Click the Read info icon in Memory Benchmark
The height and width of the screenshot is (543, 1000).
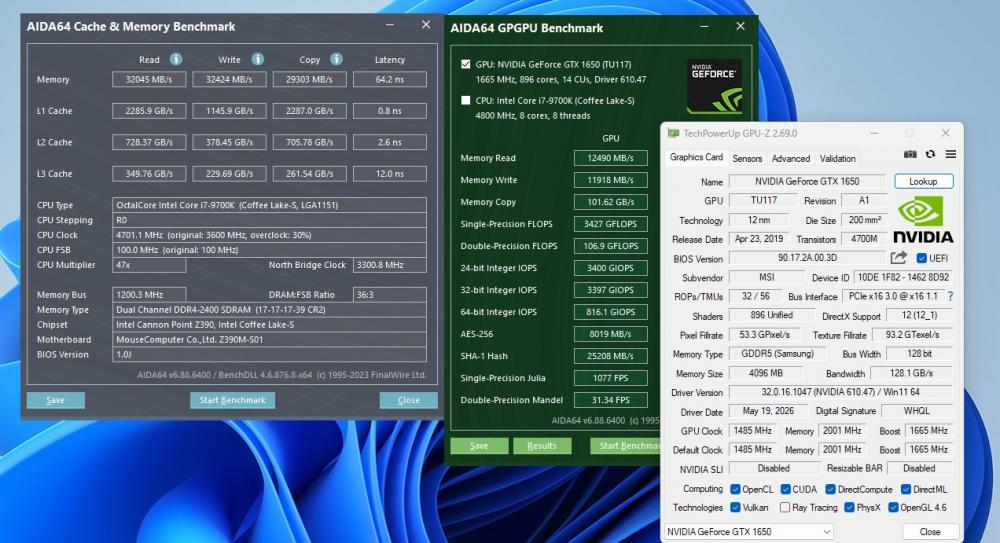[176, 59]
